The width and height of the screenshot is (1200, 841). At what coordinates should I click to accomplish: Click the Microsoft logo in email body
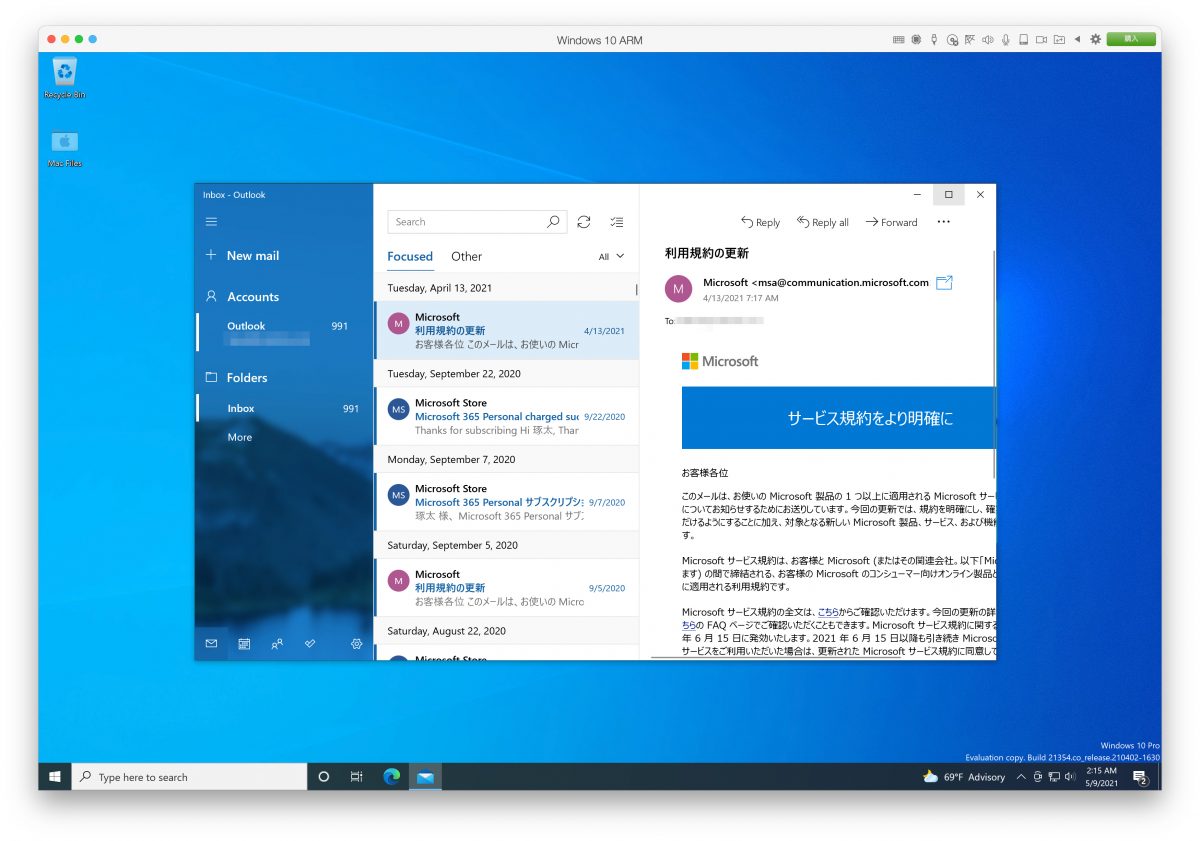720,361
